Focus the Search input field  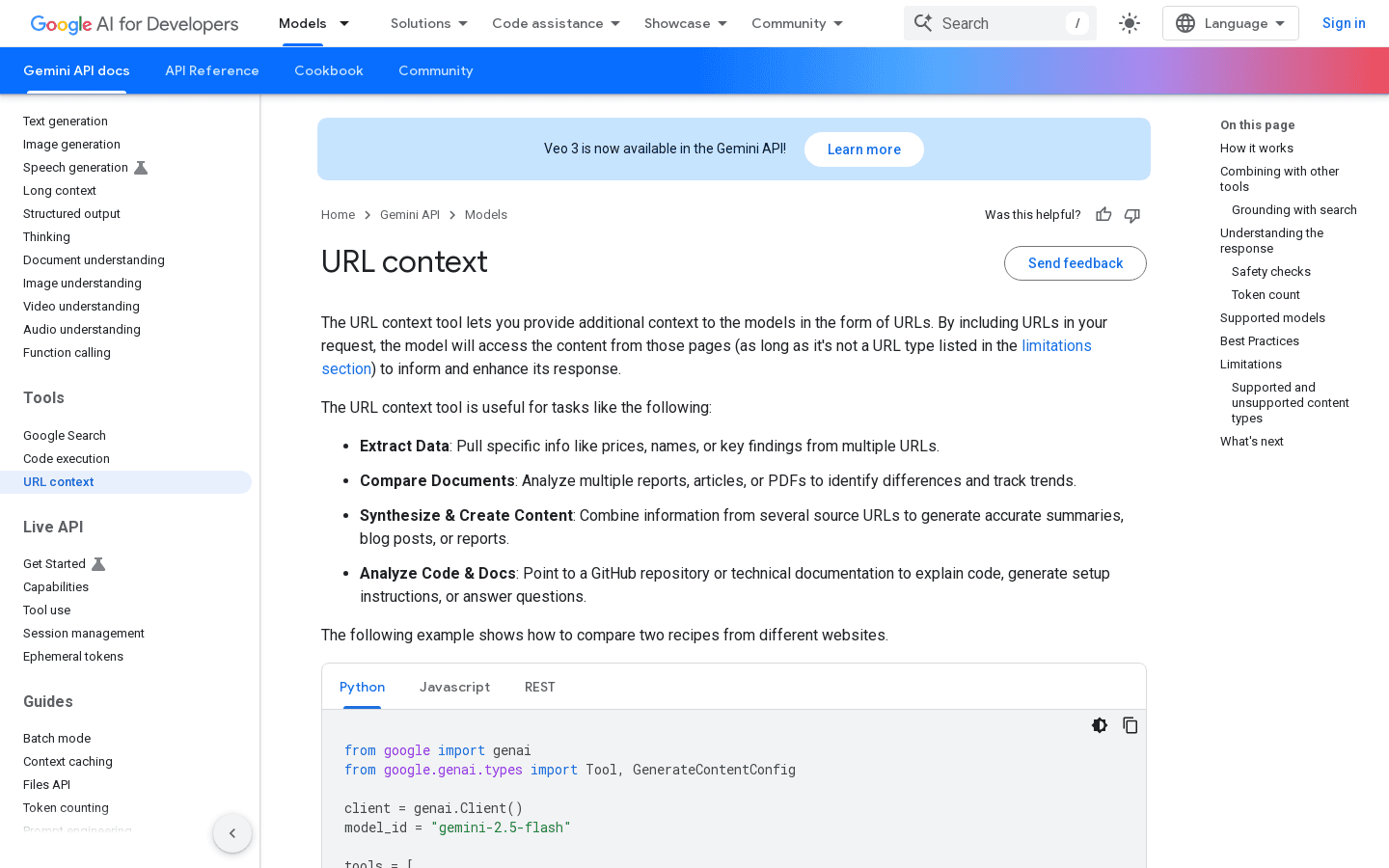(x=1000, y=23)
